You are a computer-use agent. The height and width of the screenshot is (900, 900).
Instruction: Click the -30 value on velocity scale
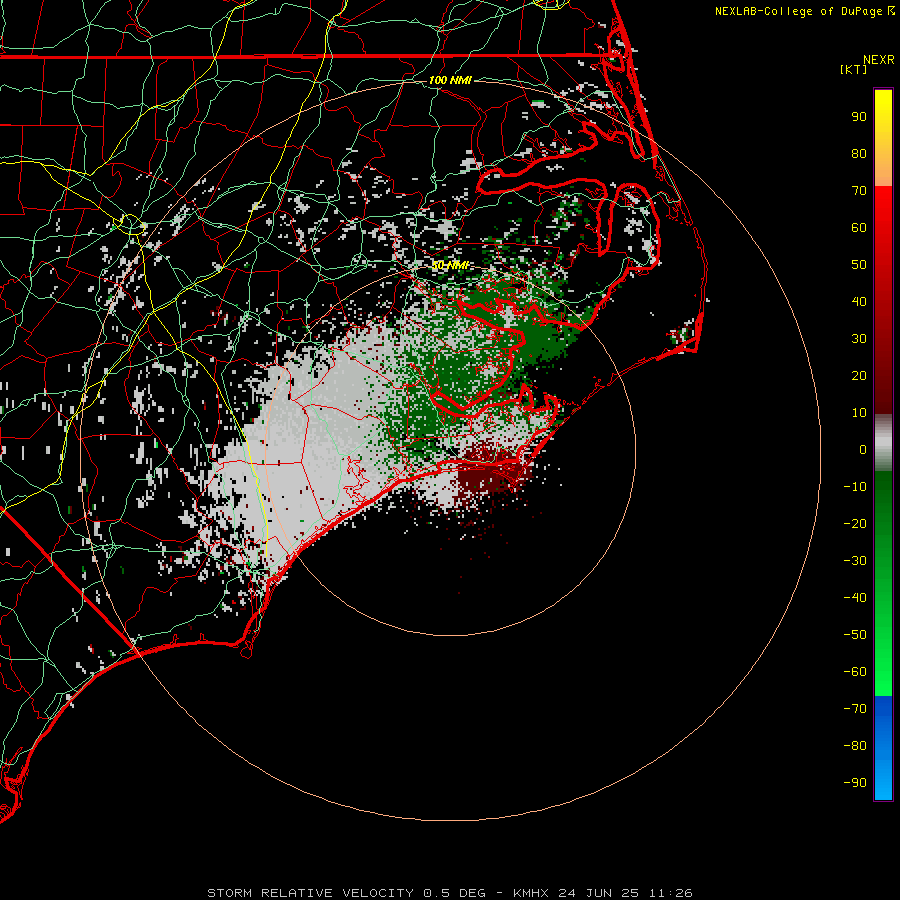tap(855, 561)
